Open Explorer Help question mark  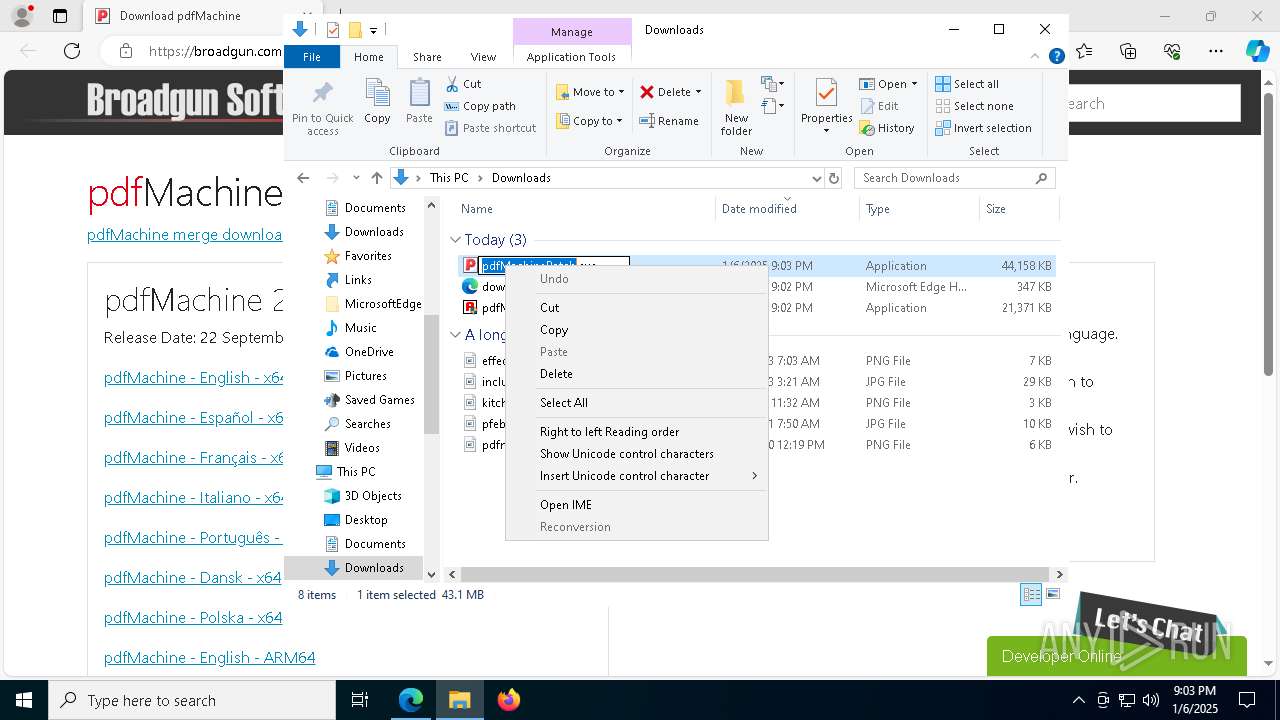[x=1056, y=57]
